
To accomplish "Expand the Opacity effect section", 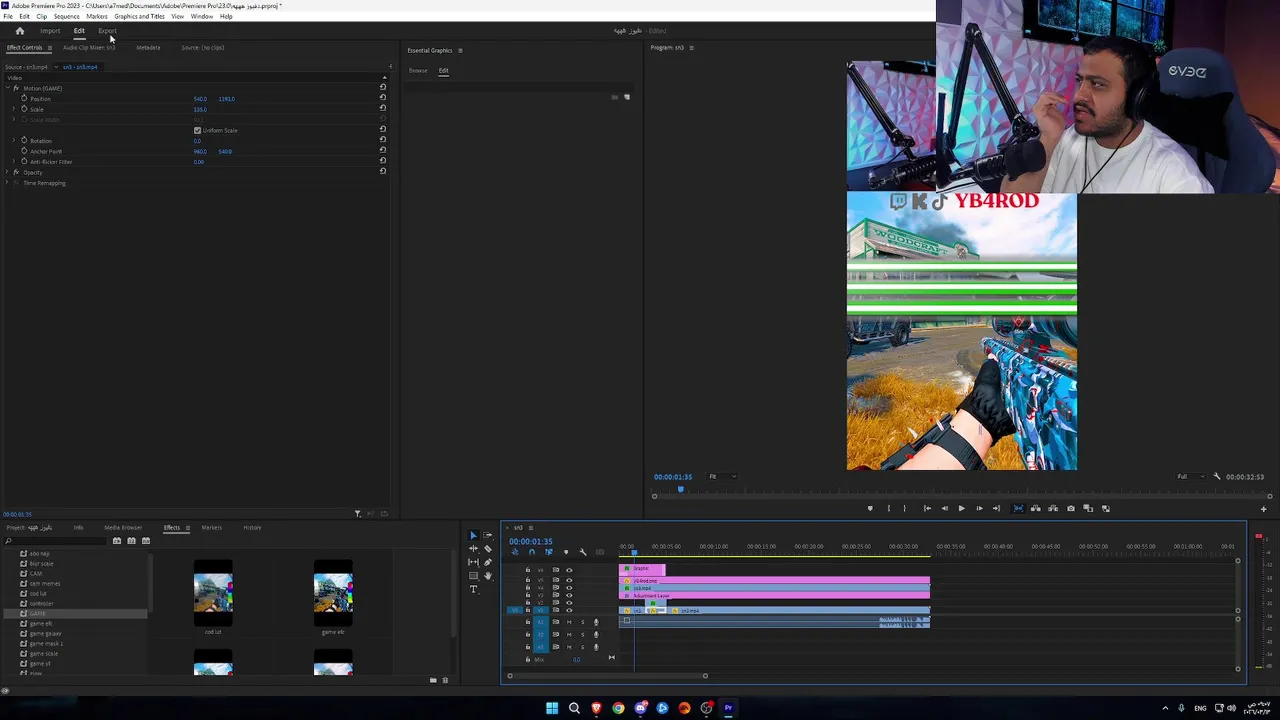I will tap(7, 172).
